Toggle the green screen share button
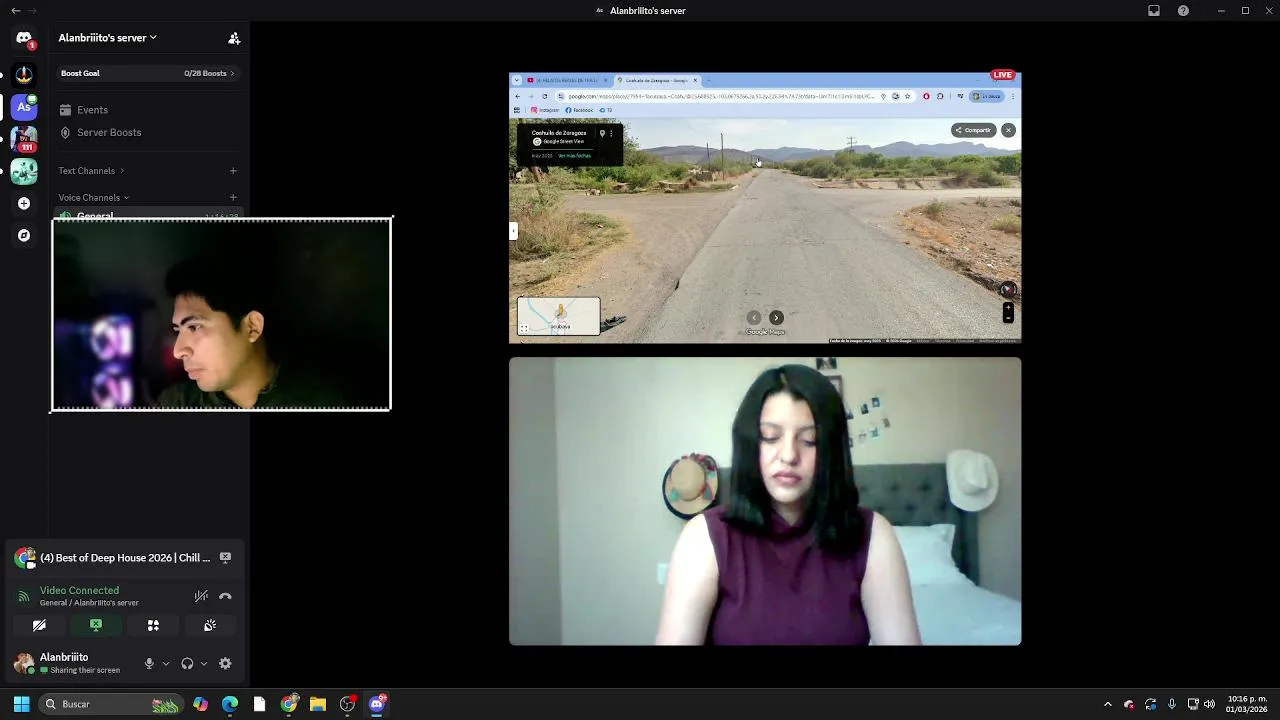This screenshot has height=720, width=1280. coord(96,625)
